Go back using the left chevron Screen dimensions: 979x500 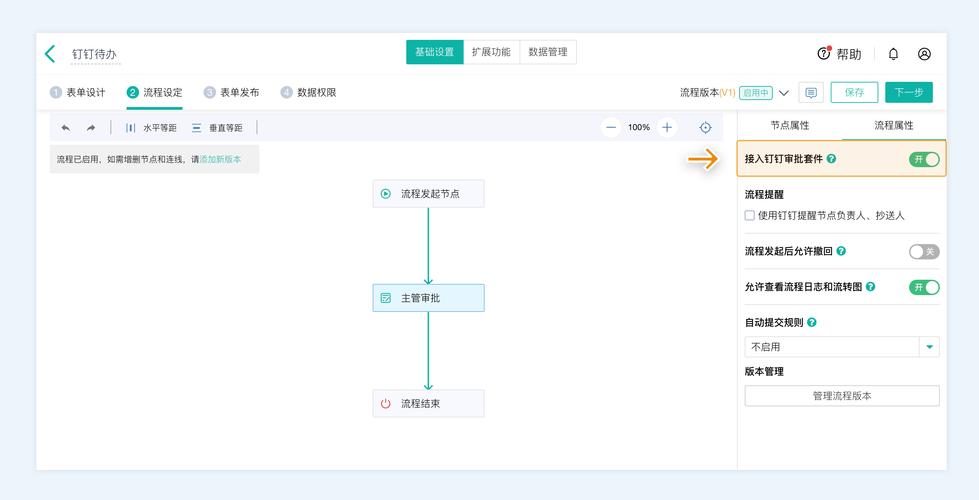[50, 54]
